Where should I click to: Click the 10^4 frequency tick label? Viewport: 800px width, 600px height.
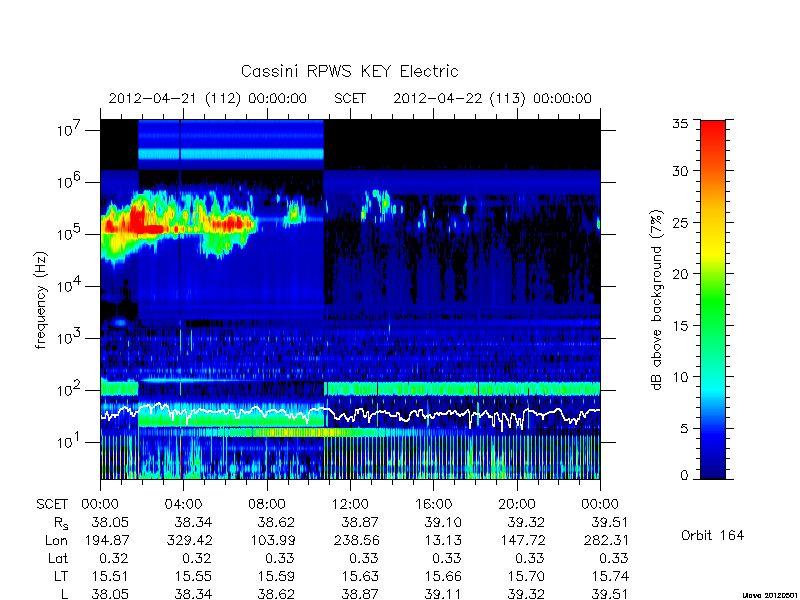pos(70,286)
